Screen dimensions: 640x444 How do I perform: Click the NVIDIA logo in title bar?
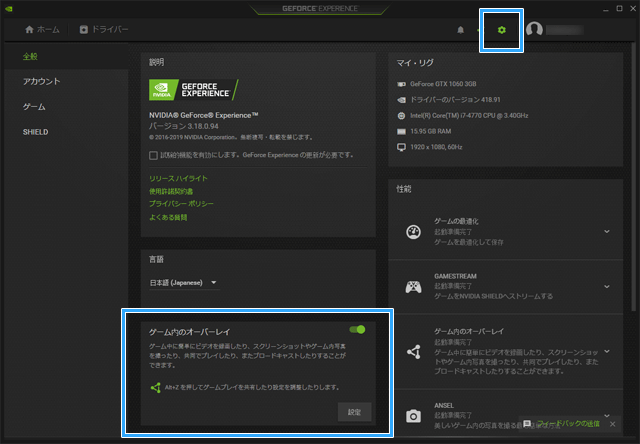[9, 9]
